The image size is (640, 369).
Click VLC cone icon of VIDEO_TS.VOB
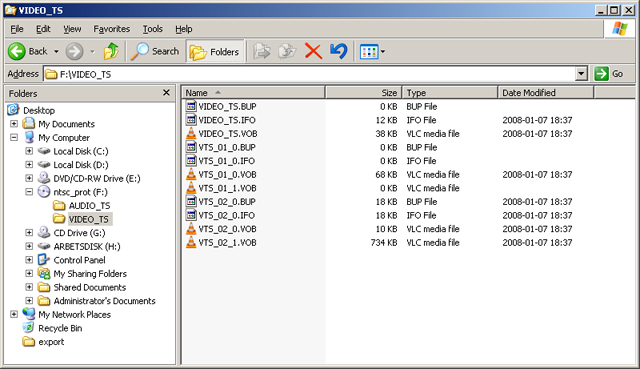tap(191, 133)
